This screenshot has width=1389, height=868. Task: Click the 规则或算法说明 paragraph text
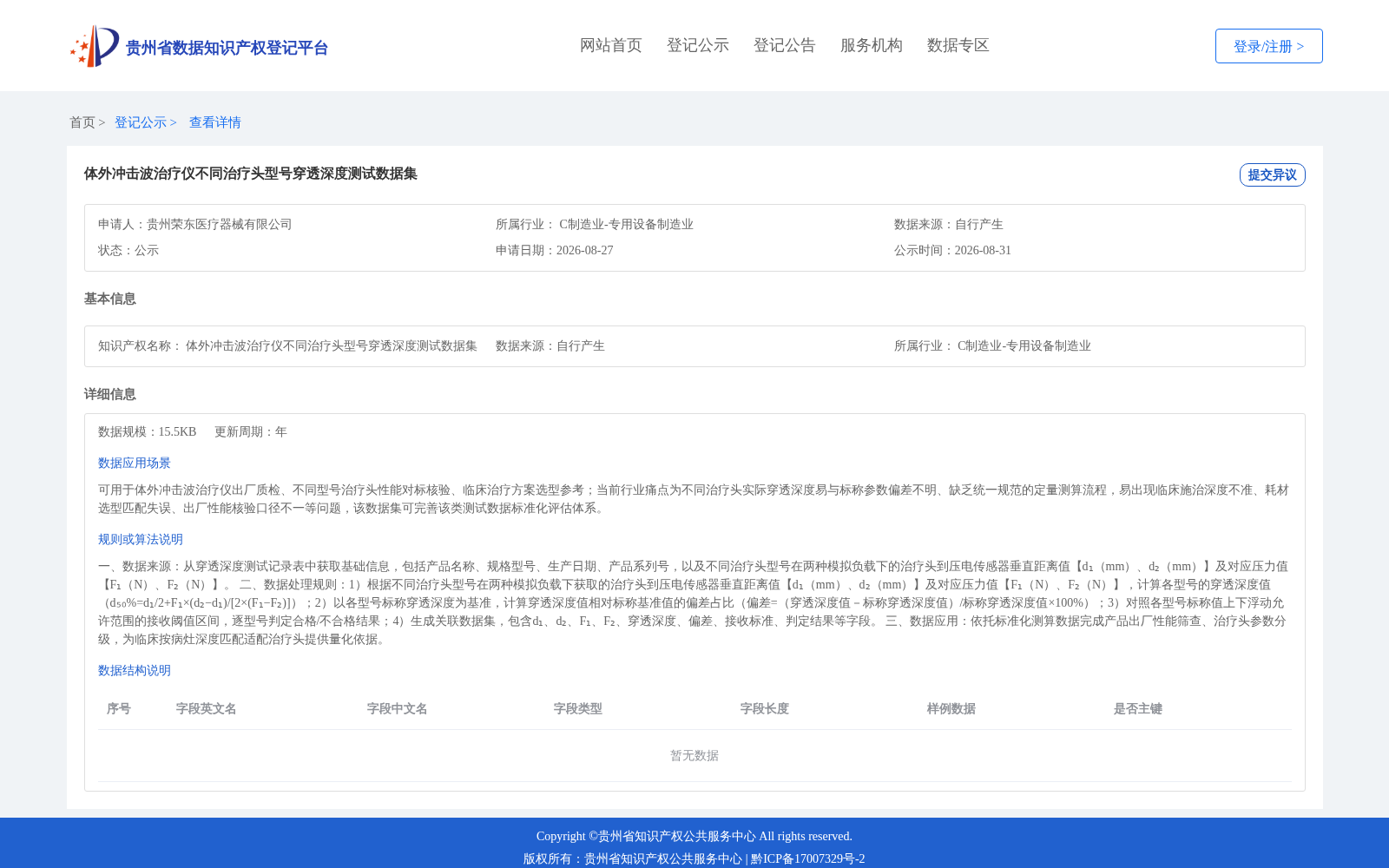point(694,602)
